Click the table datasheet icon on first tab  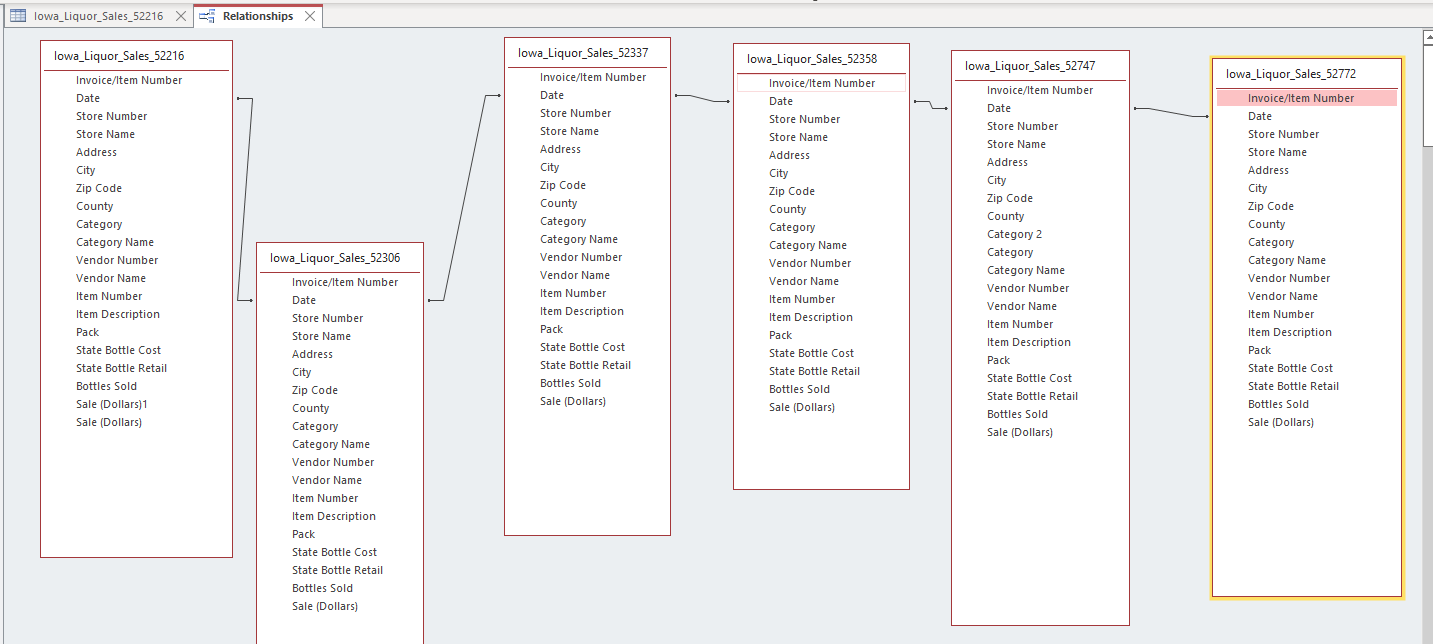coord(18,16)
